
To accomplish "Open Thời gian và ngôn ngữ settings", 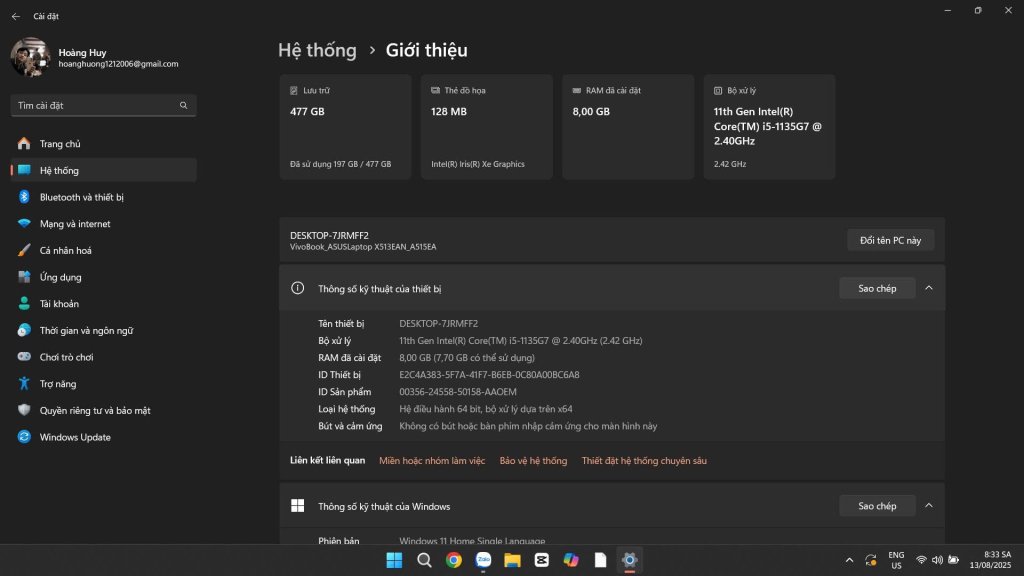I will (x=103, y=330).
